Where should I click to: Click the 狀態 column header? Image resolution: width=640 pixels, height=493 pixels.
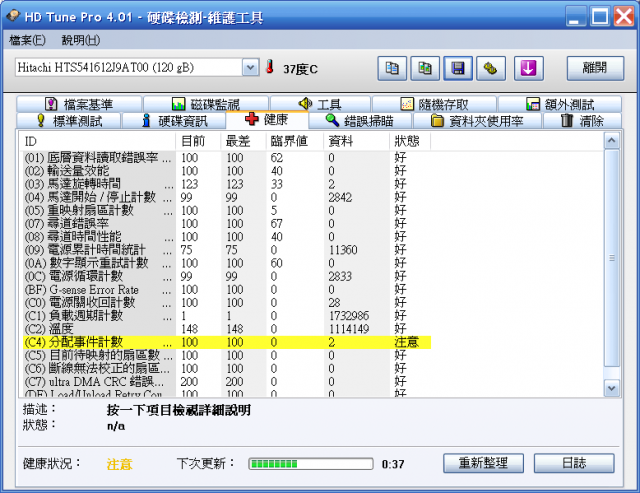pos(410,141)
